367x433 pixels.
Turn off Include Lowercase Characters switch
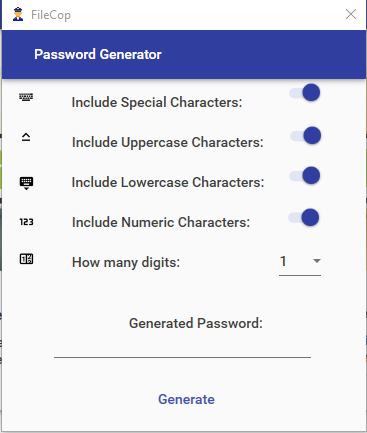pos(305,176)
